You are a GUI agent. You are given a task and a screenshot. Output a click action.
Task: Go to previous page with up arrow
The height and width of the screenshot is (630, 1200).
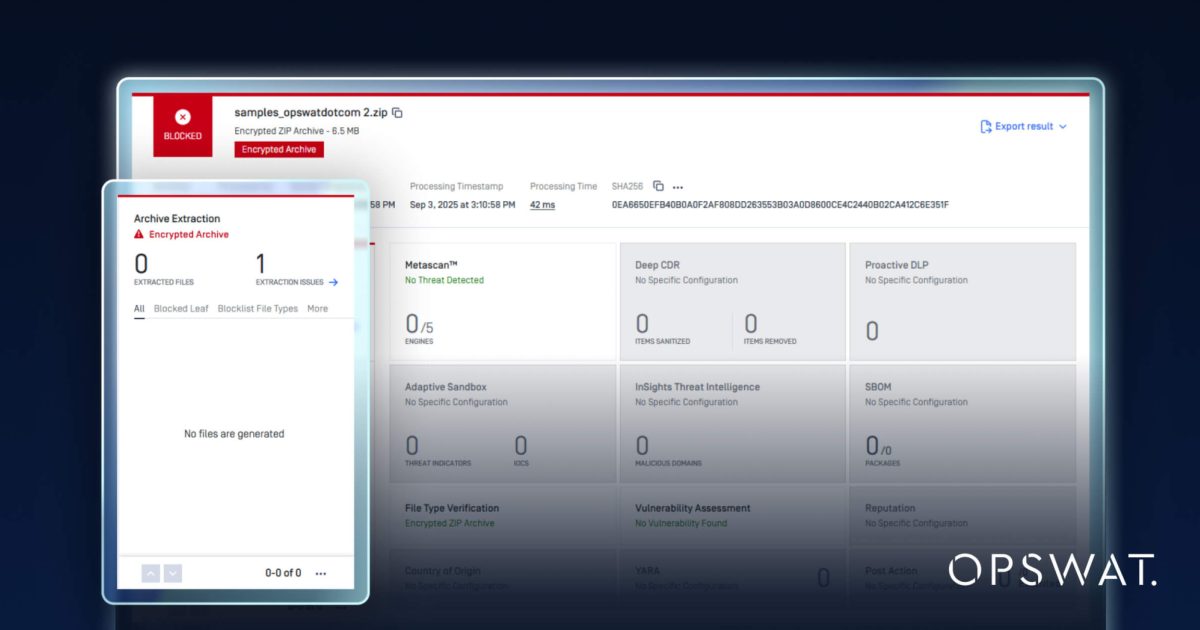coord(150,573)
